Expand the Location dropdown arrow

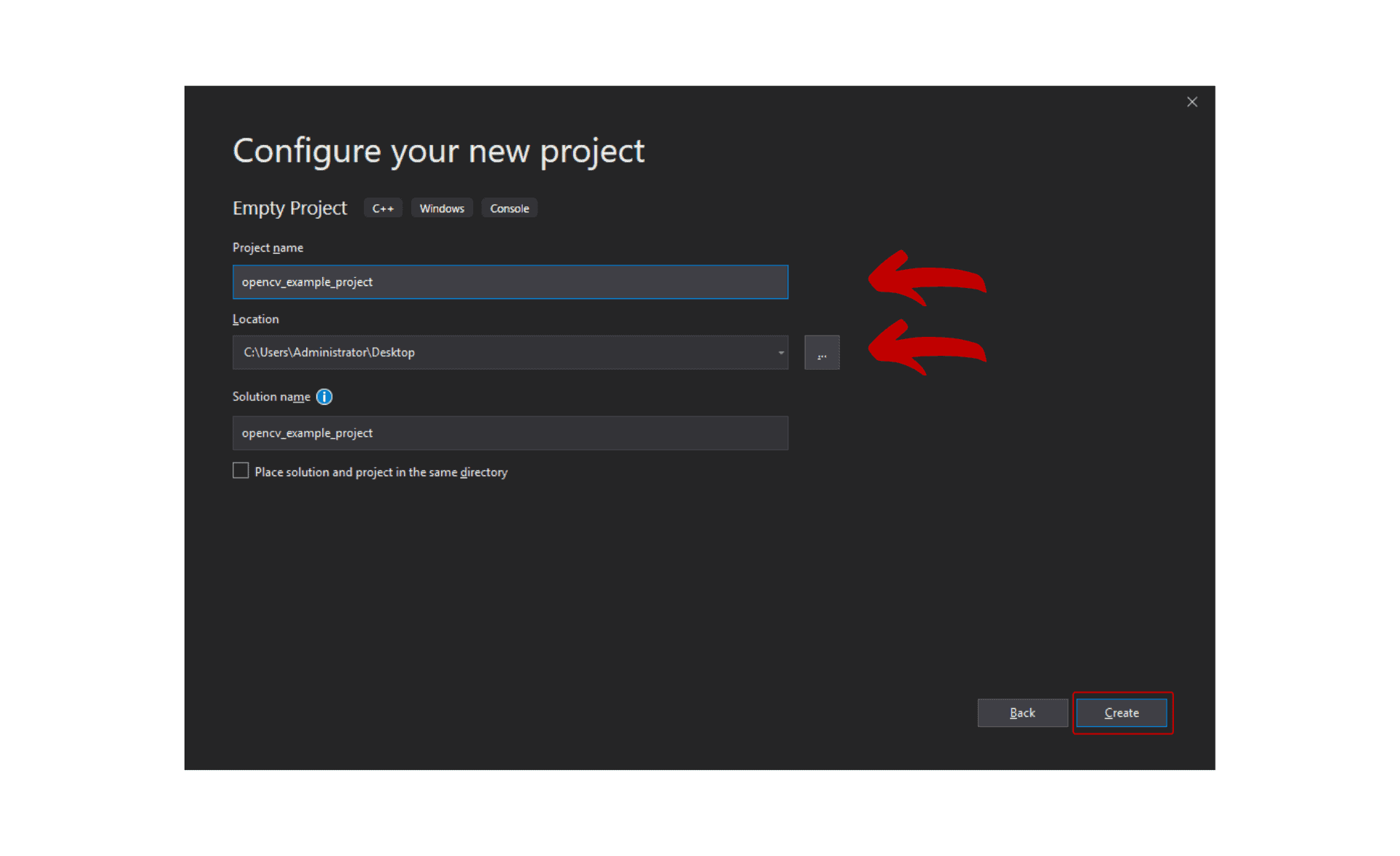780,353
